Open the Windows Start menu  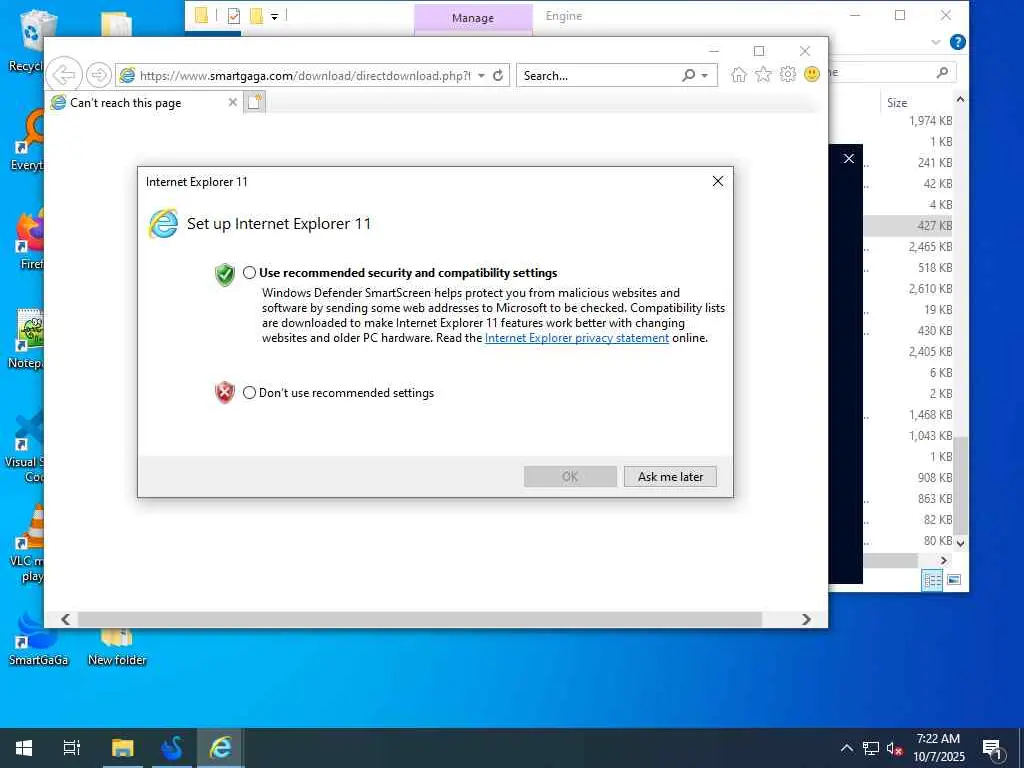24,748
